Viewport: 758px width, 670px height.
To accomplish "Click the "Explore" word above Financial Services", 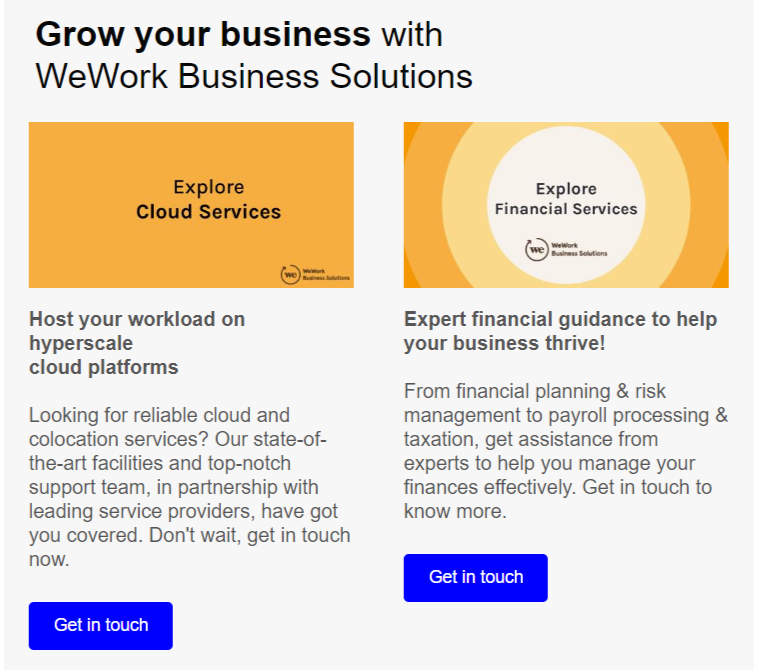I will [x=566, y=189].
